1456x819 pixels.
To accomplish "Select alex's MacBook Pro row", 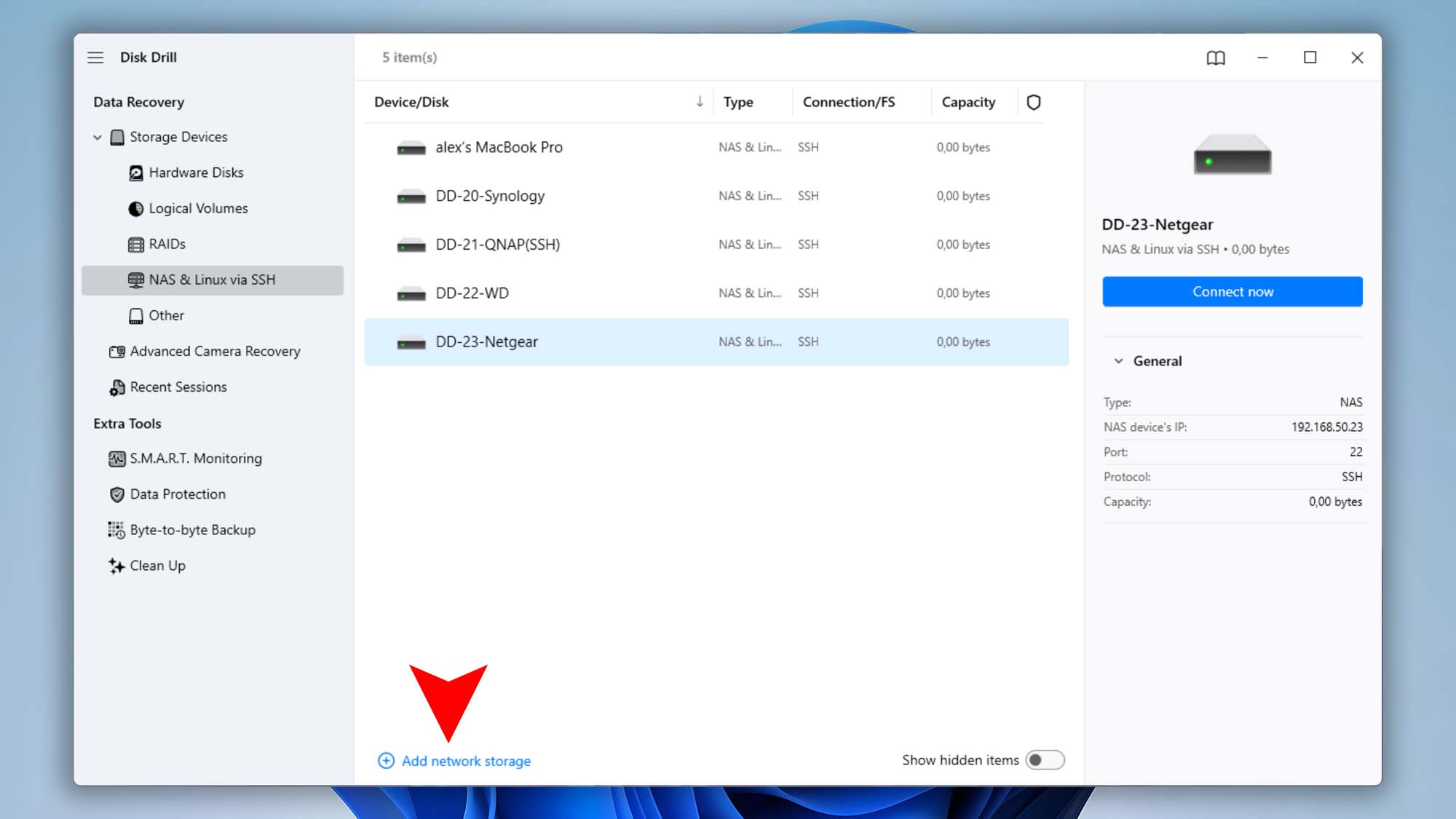I will pos(716,147).
